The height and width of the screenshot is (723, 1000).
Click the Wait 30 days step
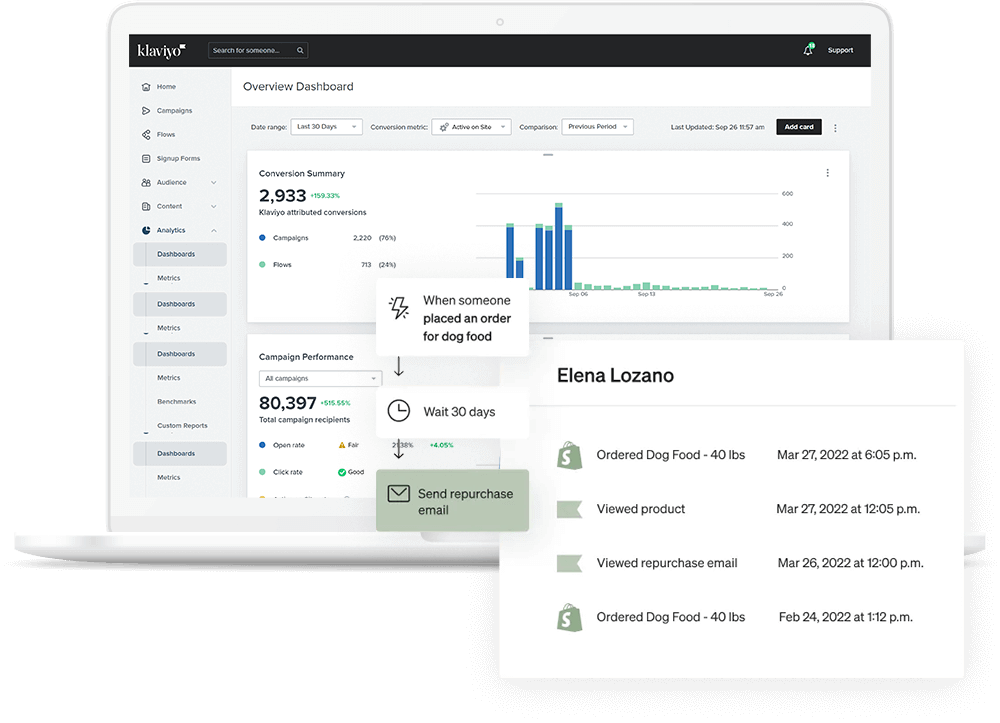point(452,412)
